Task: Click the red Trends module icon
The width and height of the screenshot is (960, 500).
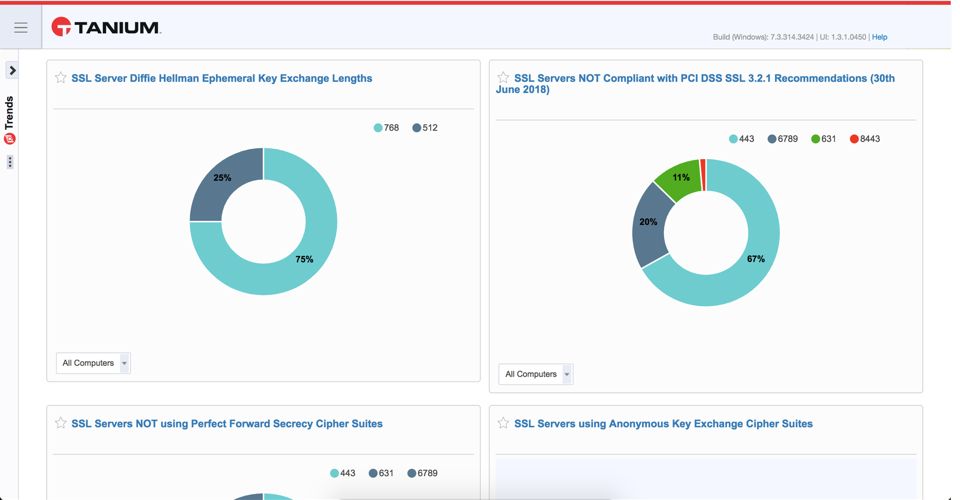Action: [x=9, y=139]
